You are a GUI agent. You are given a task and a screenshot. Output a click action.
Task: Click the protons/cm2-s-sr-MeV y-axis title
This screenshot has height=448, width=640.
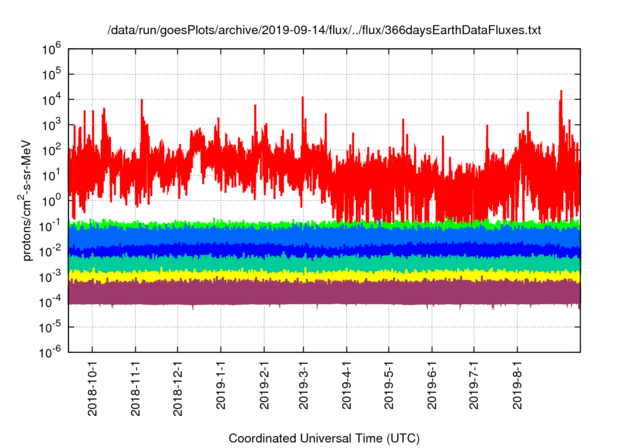(x=25, y=200)
